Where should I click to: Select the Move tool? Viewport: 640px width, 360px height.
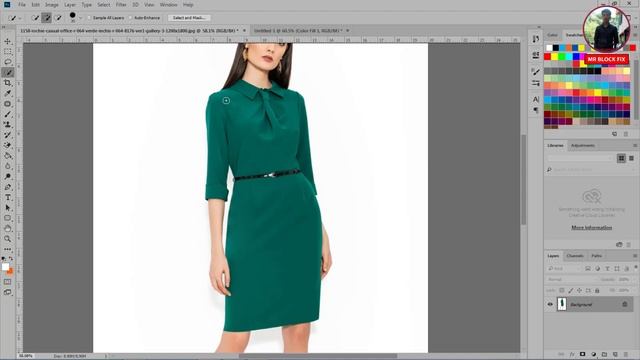tap(8, 41)
